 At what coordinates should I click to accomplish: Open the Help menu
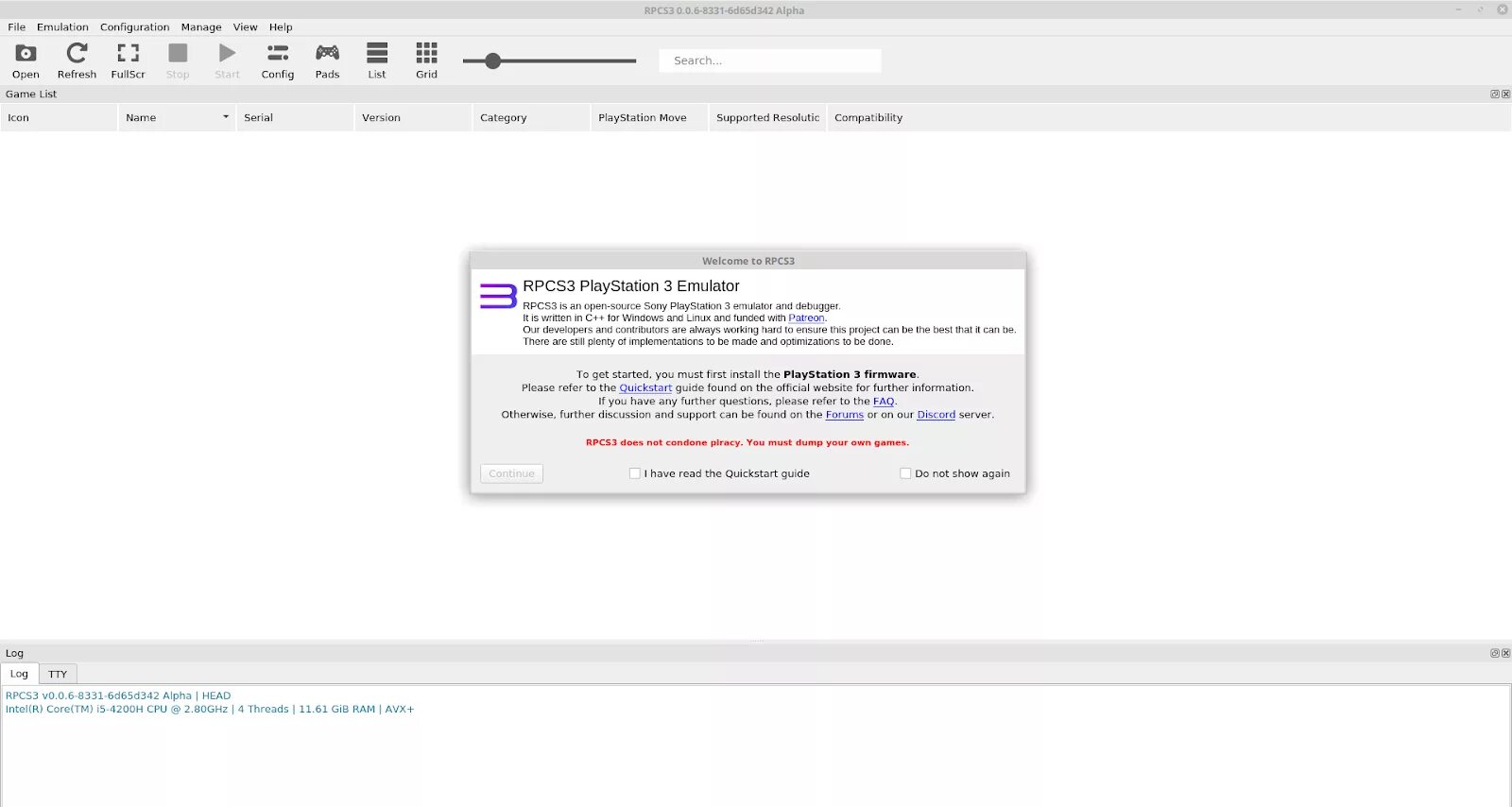(281, 27)
